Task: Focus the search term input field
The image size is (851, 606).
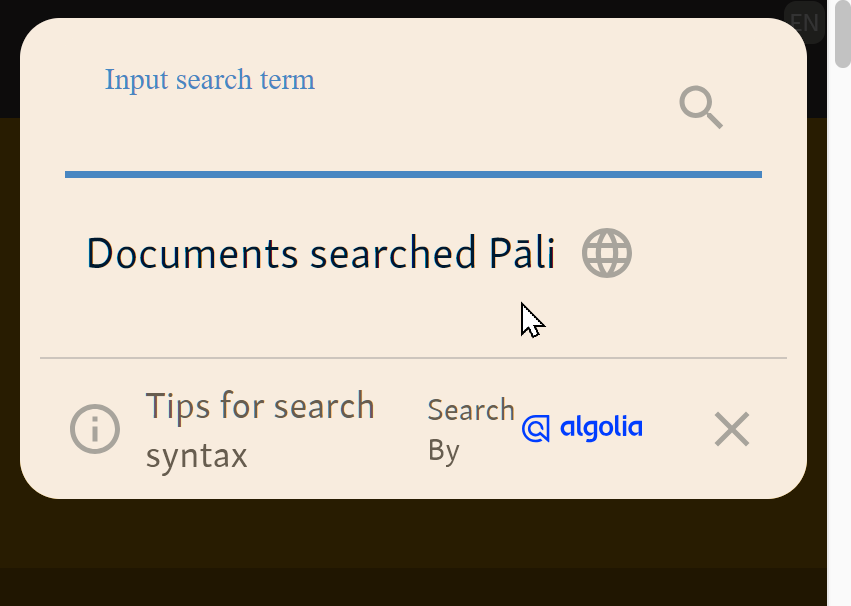Action: (x=360, y=135)
